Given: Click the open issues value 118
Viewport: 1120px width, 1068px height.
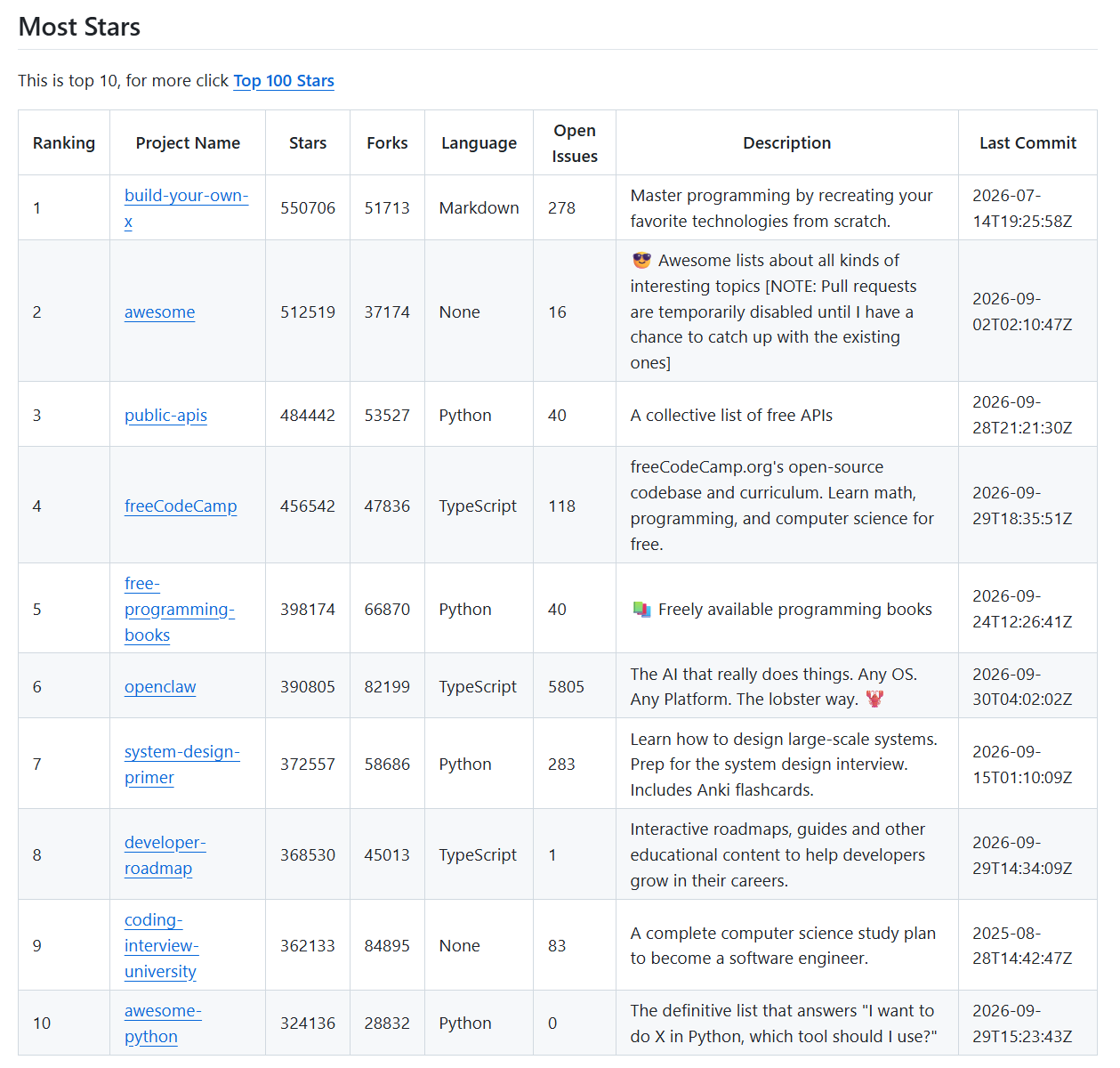Looking at the screenshot, I should point(561,506).
